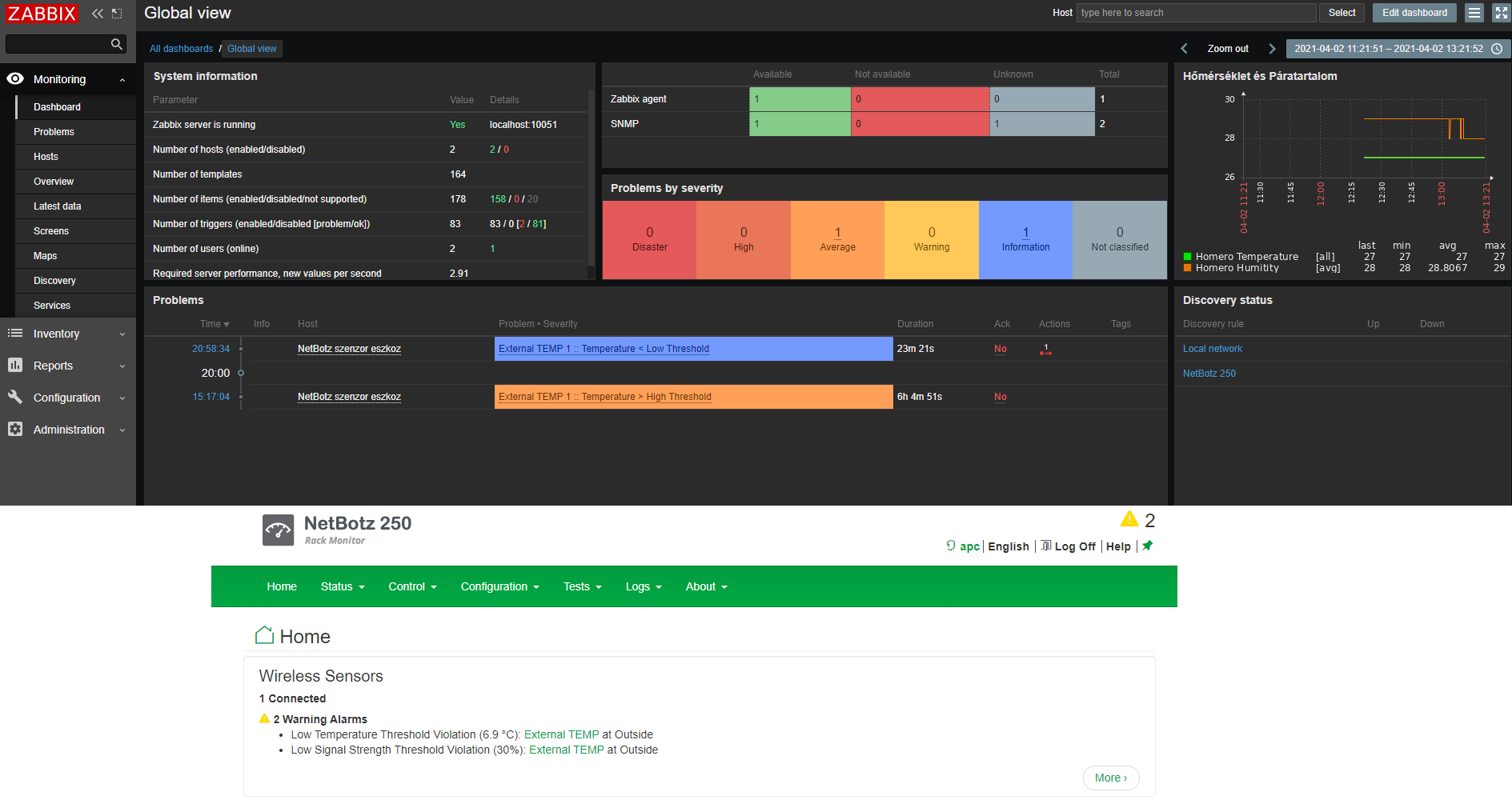The width and height of the screenshot is (1512, 800).
Task: Click the orange Average severity tile
Action: coord(837,240)
